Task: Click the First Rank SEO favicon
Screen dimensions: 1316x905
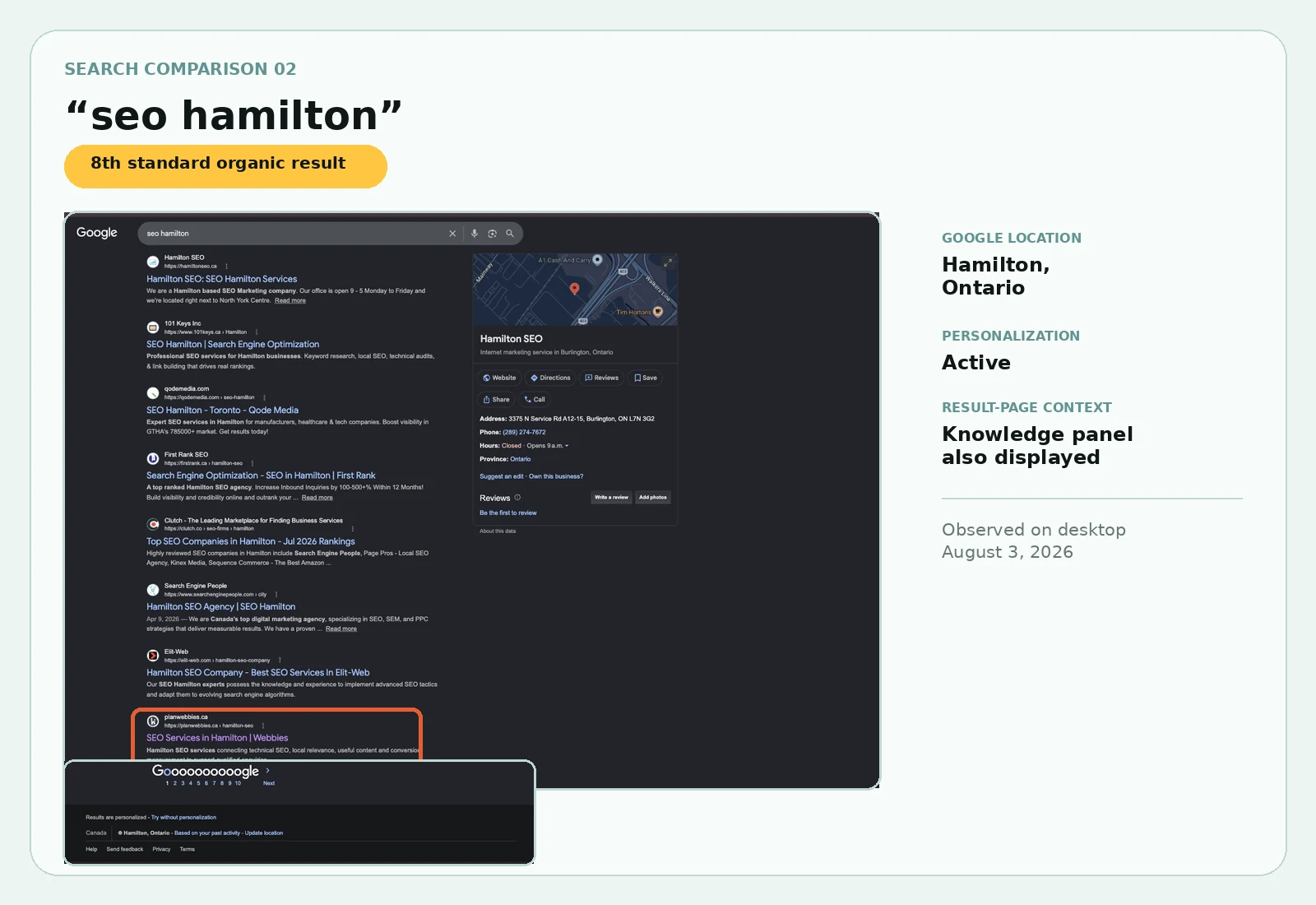Action: (x=153, y=458)
